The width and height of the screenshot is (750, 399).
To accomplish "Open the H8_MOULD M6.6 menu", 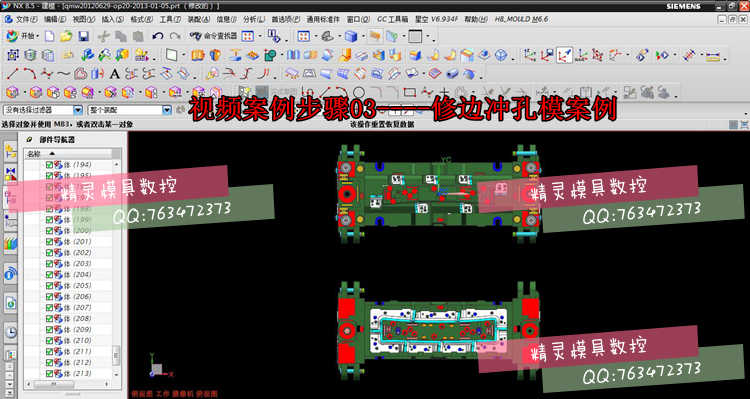I will tap(521, 20).
